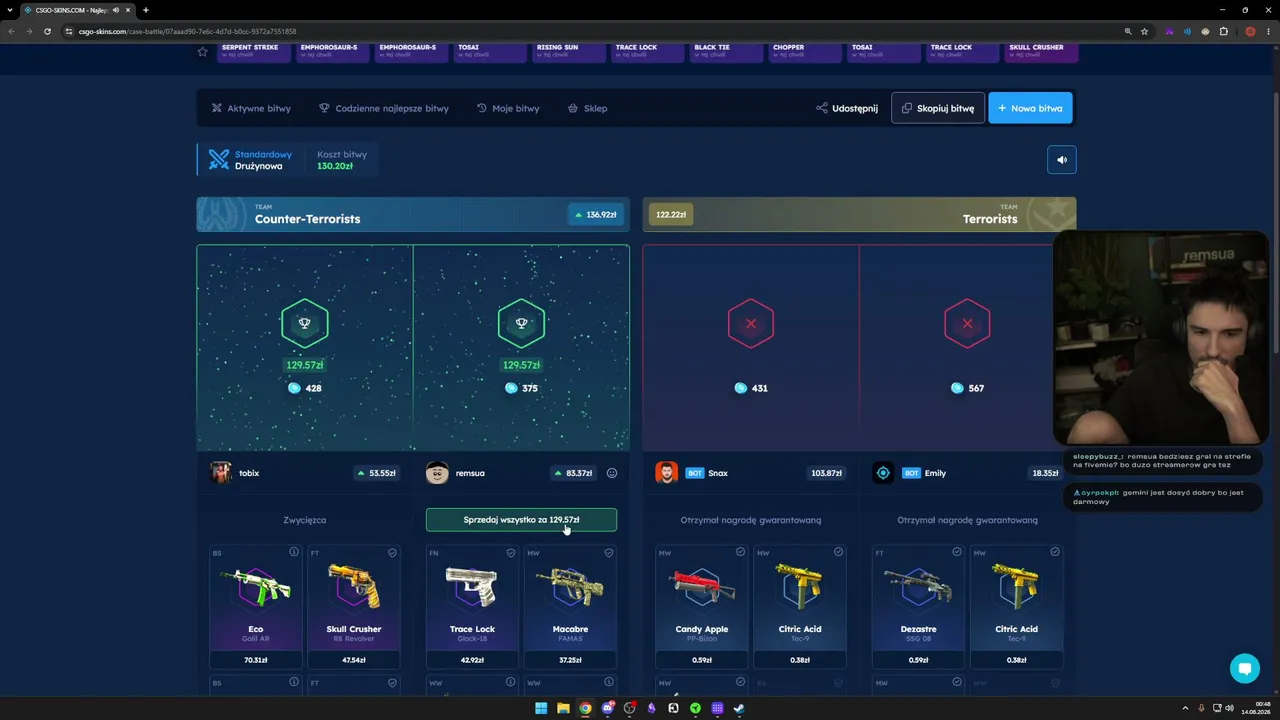The height and width of the screenshot is (720, 1280).
Task: Click the 136.92zł Counter-Terrorists total
Action: (595, 214)
